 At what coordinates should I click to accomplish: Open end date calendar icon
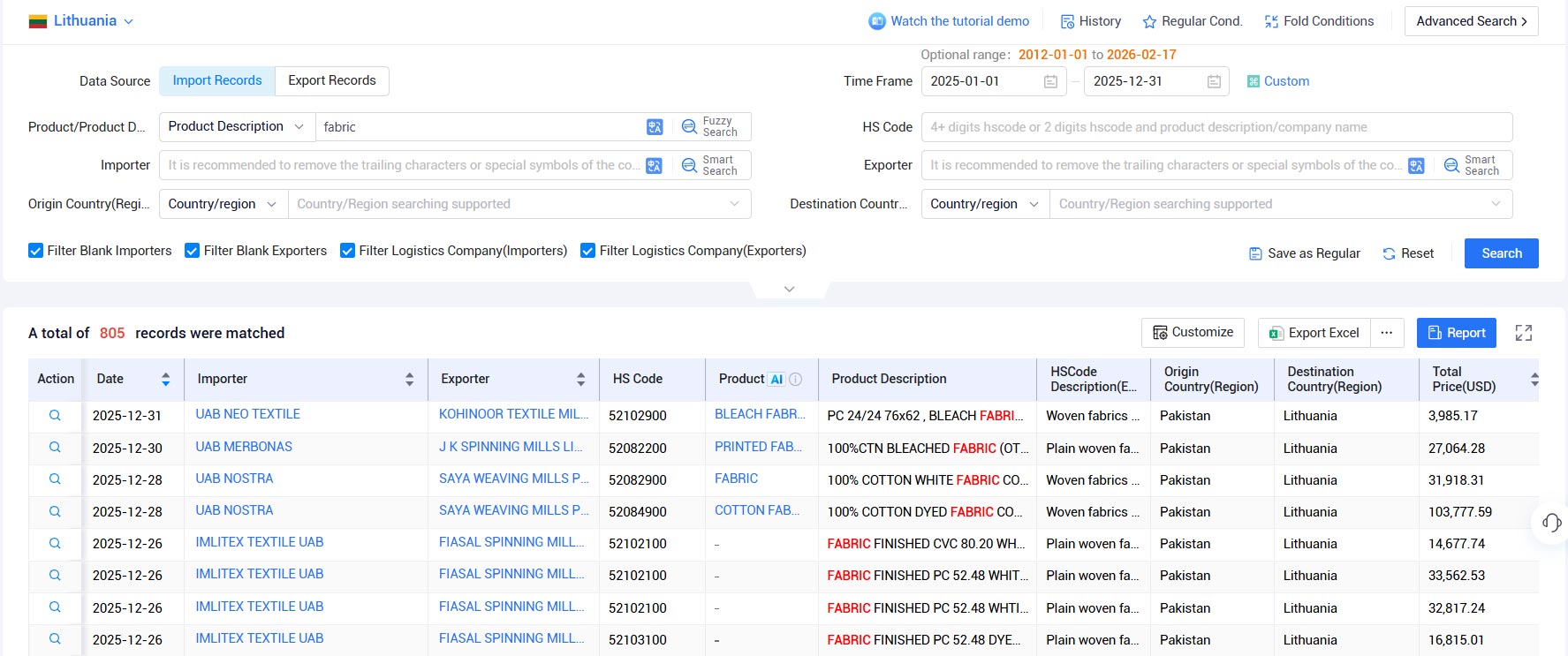[1214, 81]
